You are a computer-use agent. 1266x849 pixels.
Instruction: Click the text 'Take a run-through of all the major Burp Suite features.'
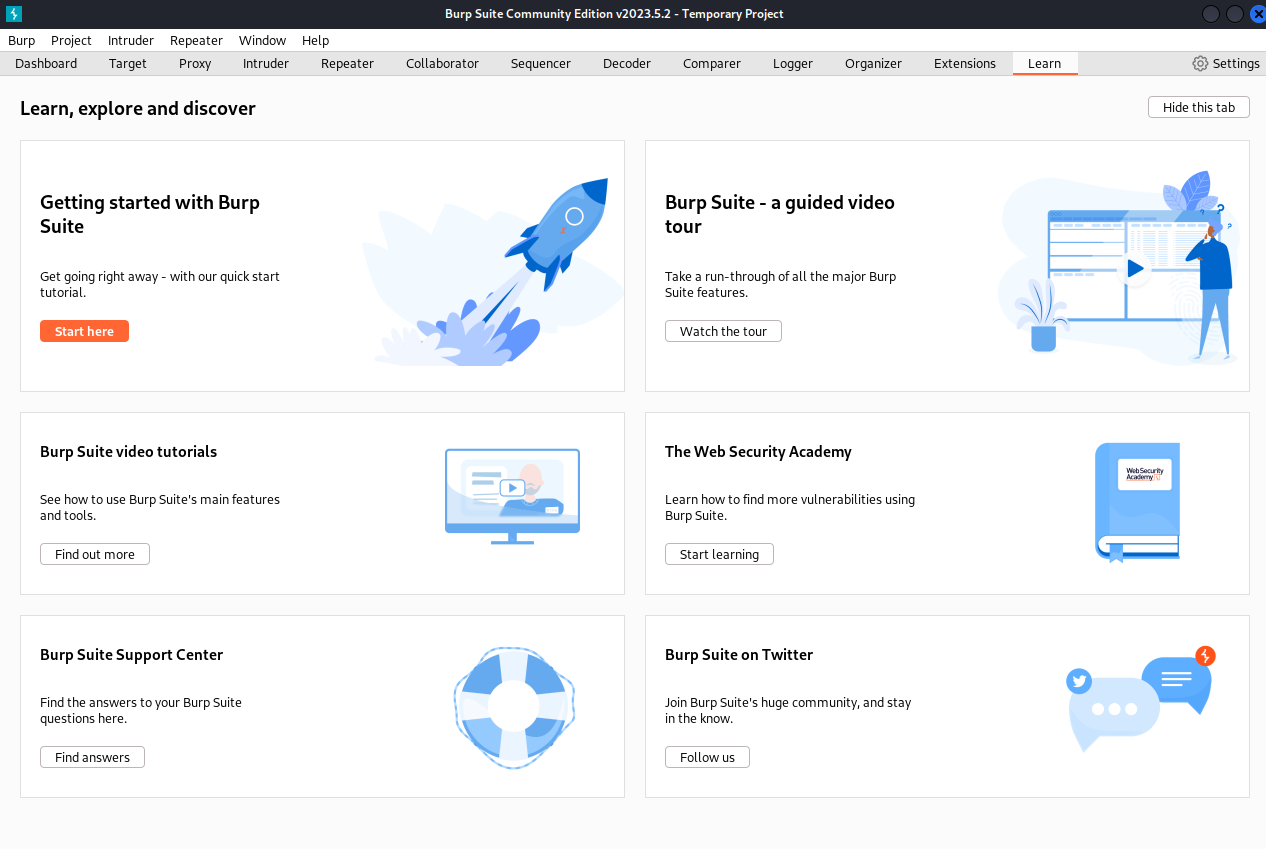[781, 284]
